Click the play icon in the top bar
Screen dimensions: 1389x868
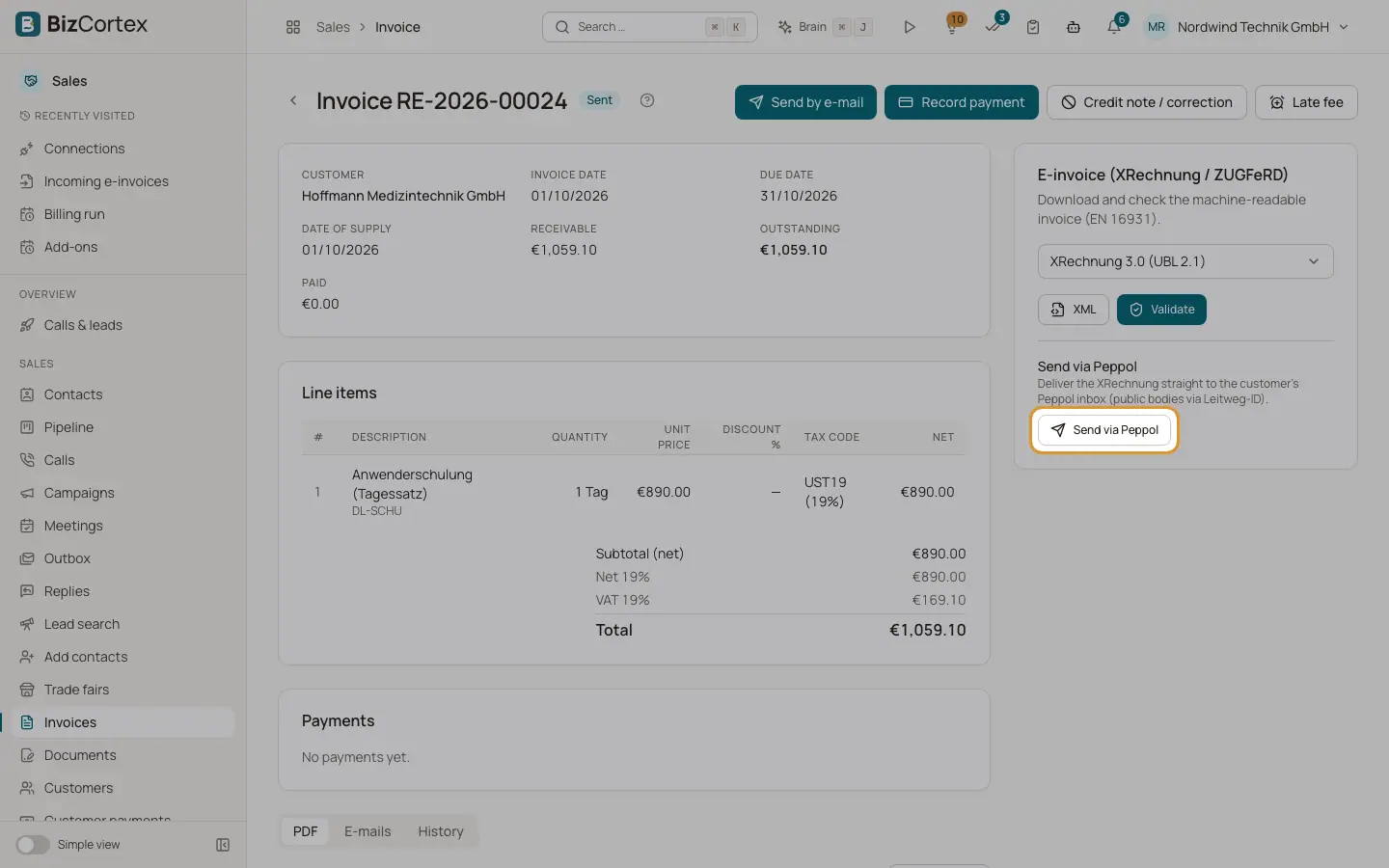point(909,27)
